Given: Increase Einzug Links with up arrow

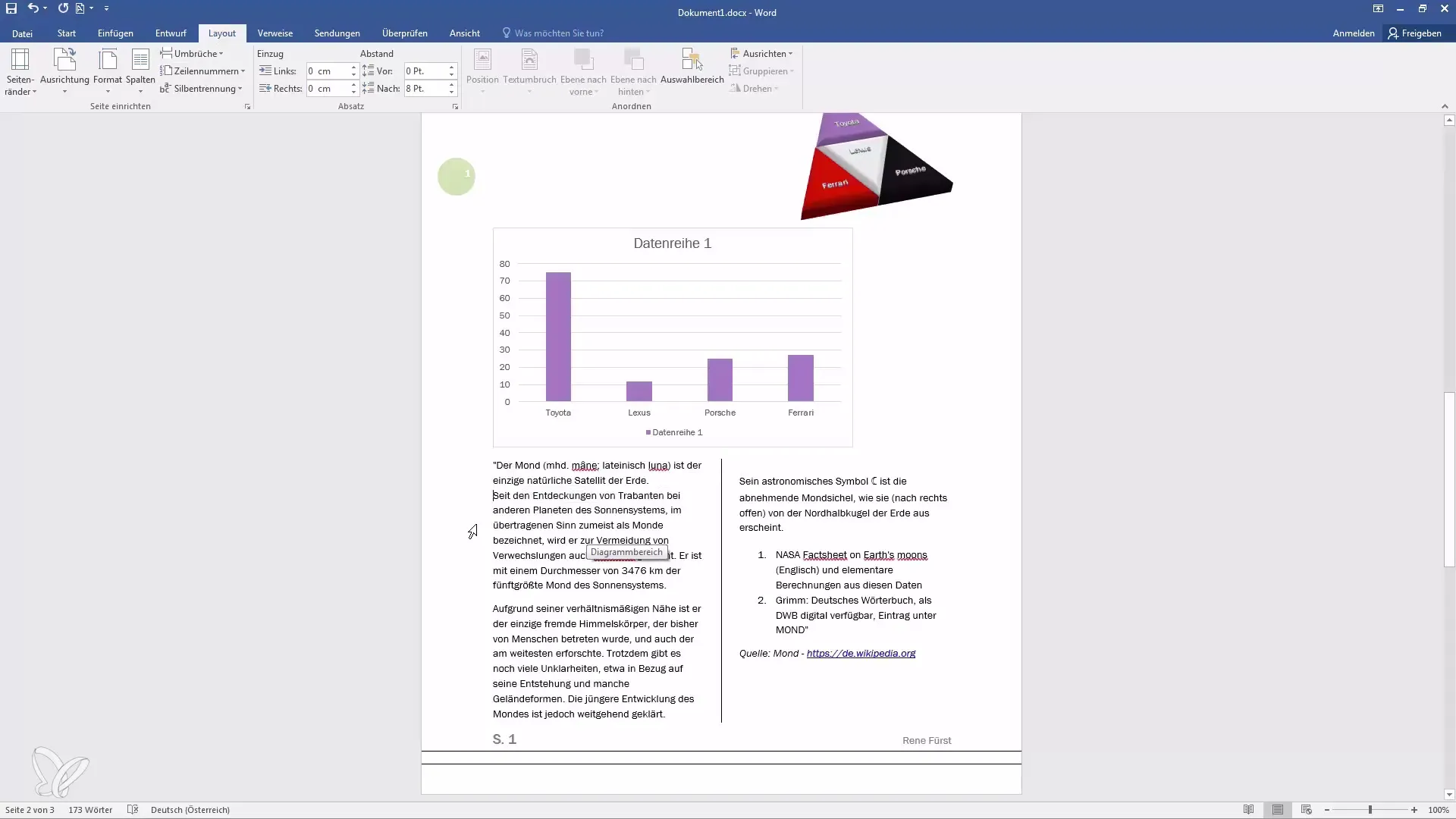Looking at the screenshot, I should click(353, 67).
